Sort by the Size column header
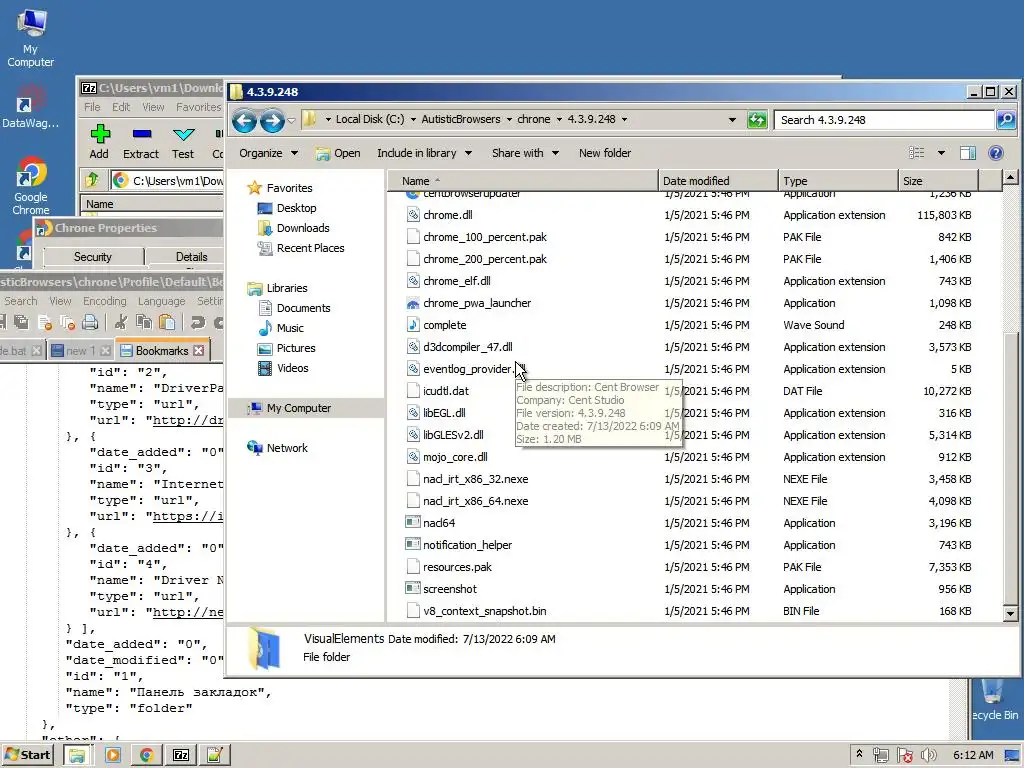The height and width of the screenshot is (768, 1024). (x=938, y=181)
